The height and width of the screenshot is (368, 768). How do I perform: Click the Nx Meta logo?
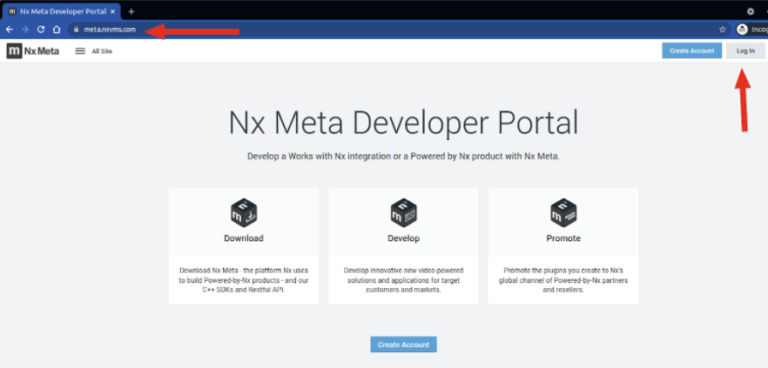point(33,50)
